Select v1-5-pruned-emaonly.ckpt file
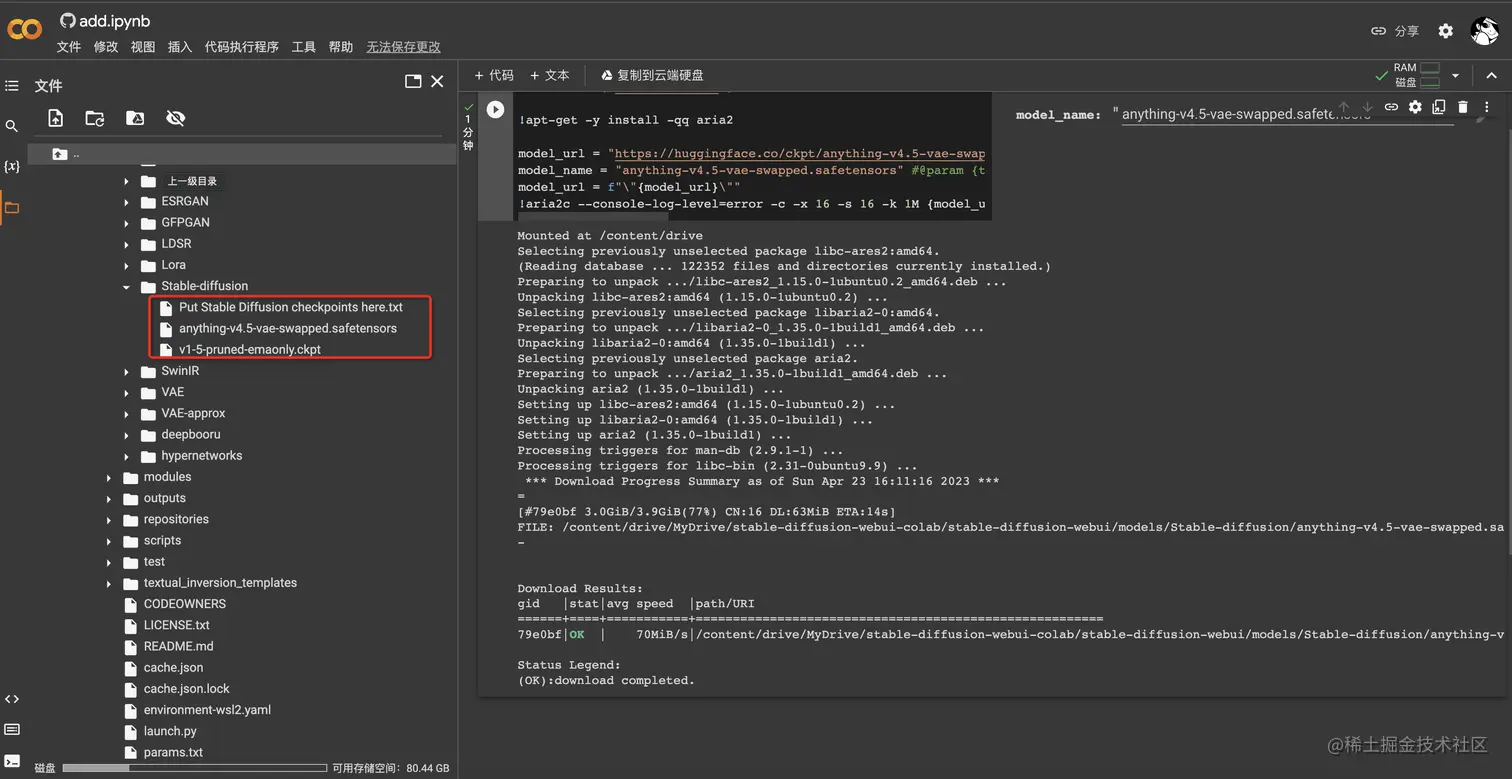Viewport: 1512px width, 779px height. (250, 350)
